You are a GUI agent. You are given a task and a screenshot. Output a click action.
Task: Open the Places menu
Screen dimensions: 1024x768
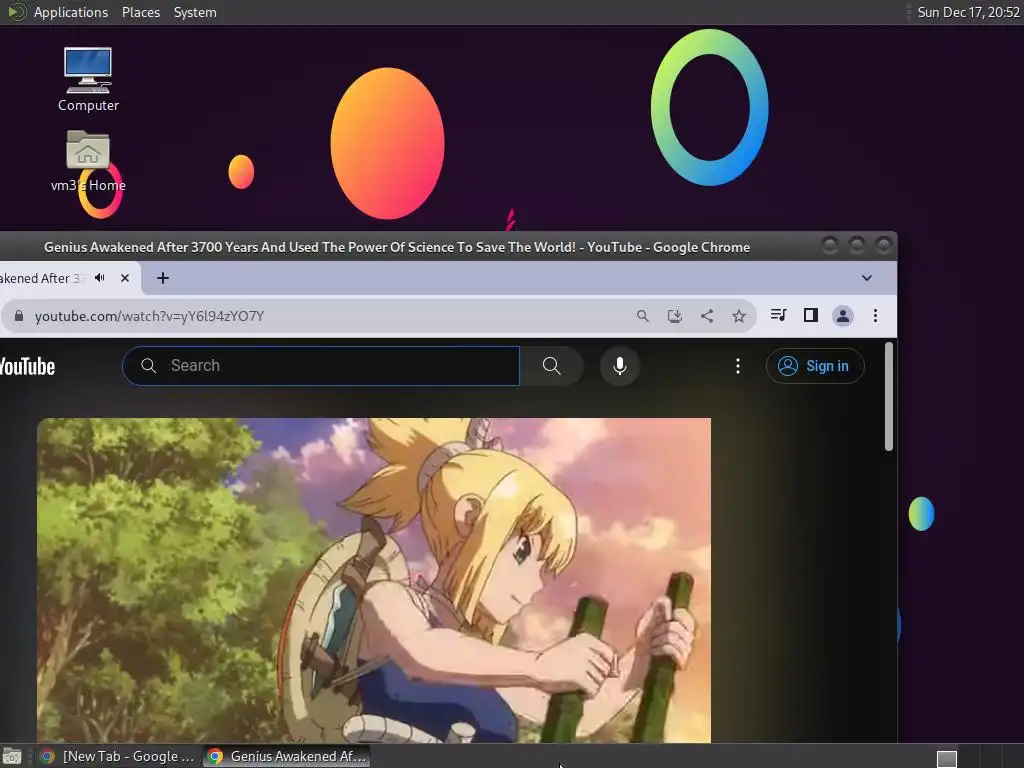140,12
